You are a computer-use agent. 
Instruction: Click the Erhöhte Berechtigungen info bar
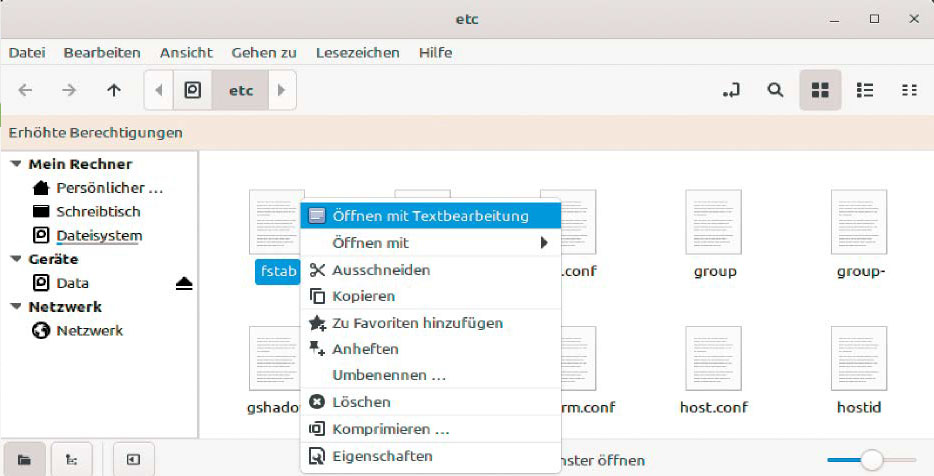tap(467, 132)
